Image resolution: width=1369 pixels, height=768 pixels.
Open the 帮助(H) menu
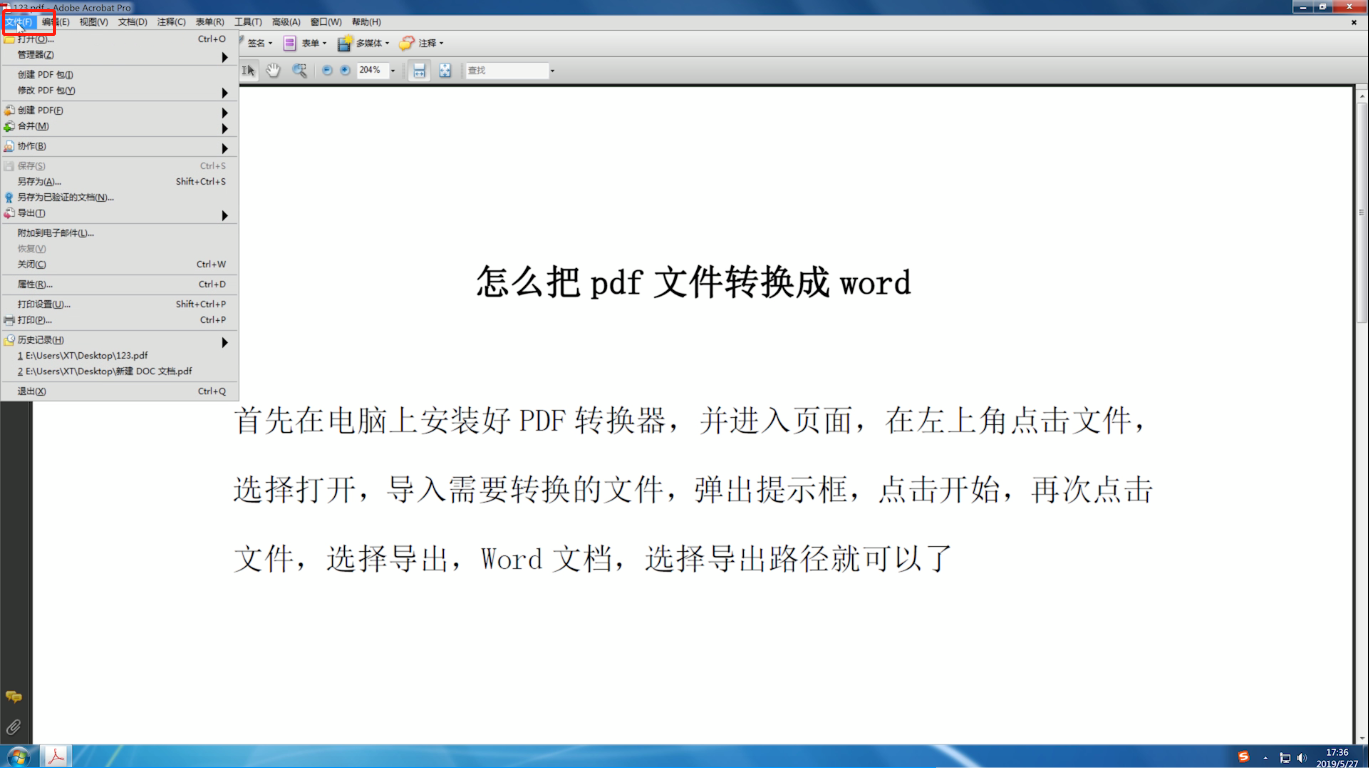[366, 22]
